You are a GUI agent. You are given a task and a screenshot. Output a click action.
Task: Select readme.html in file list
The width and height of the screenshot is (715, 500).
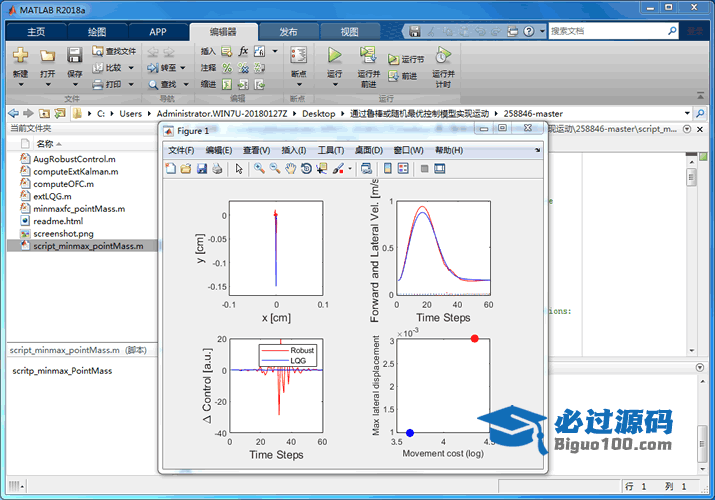click(x=58, y=221)
